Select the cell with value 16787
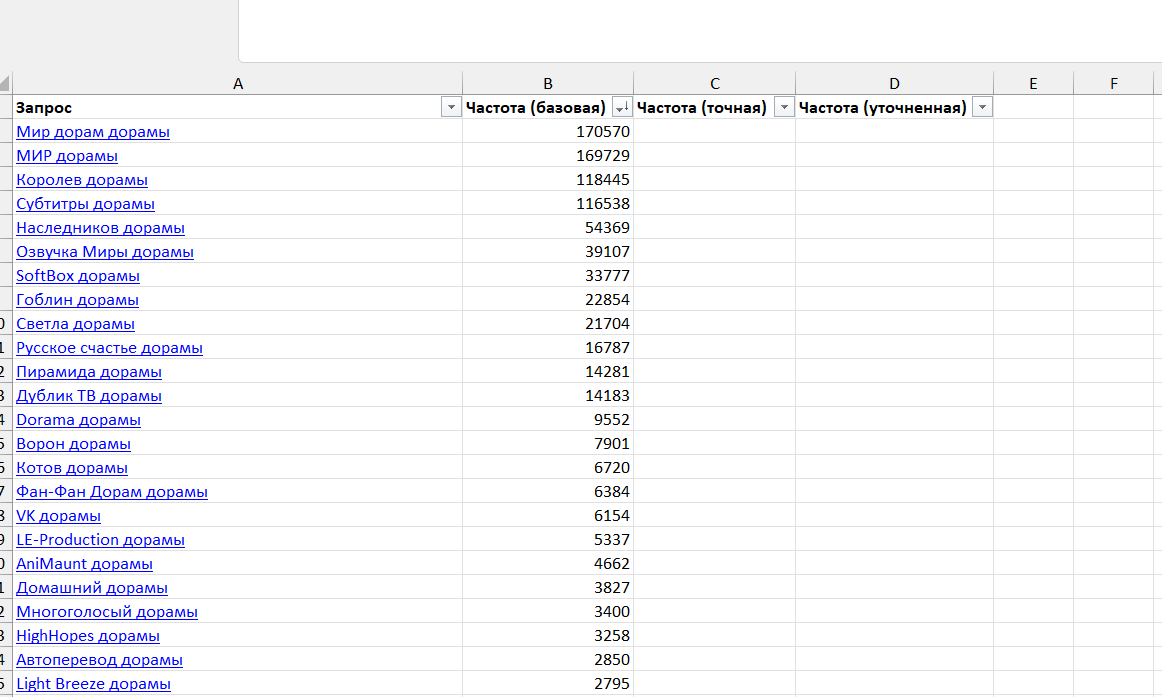 tap(548, 347)
